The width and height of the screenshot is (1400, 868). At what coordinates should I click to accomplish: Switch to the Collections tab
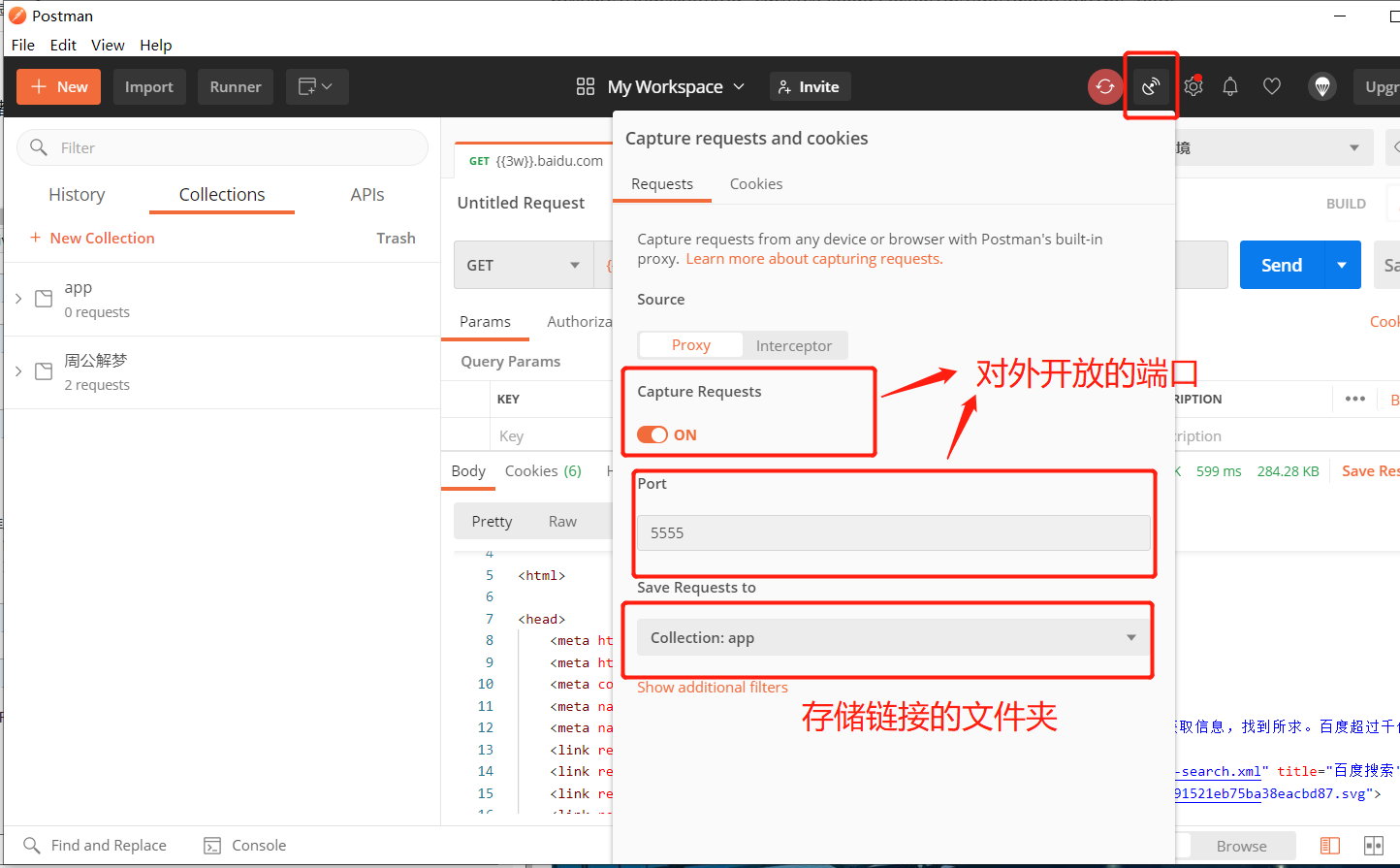(222, 194)
